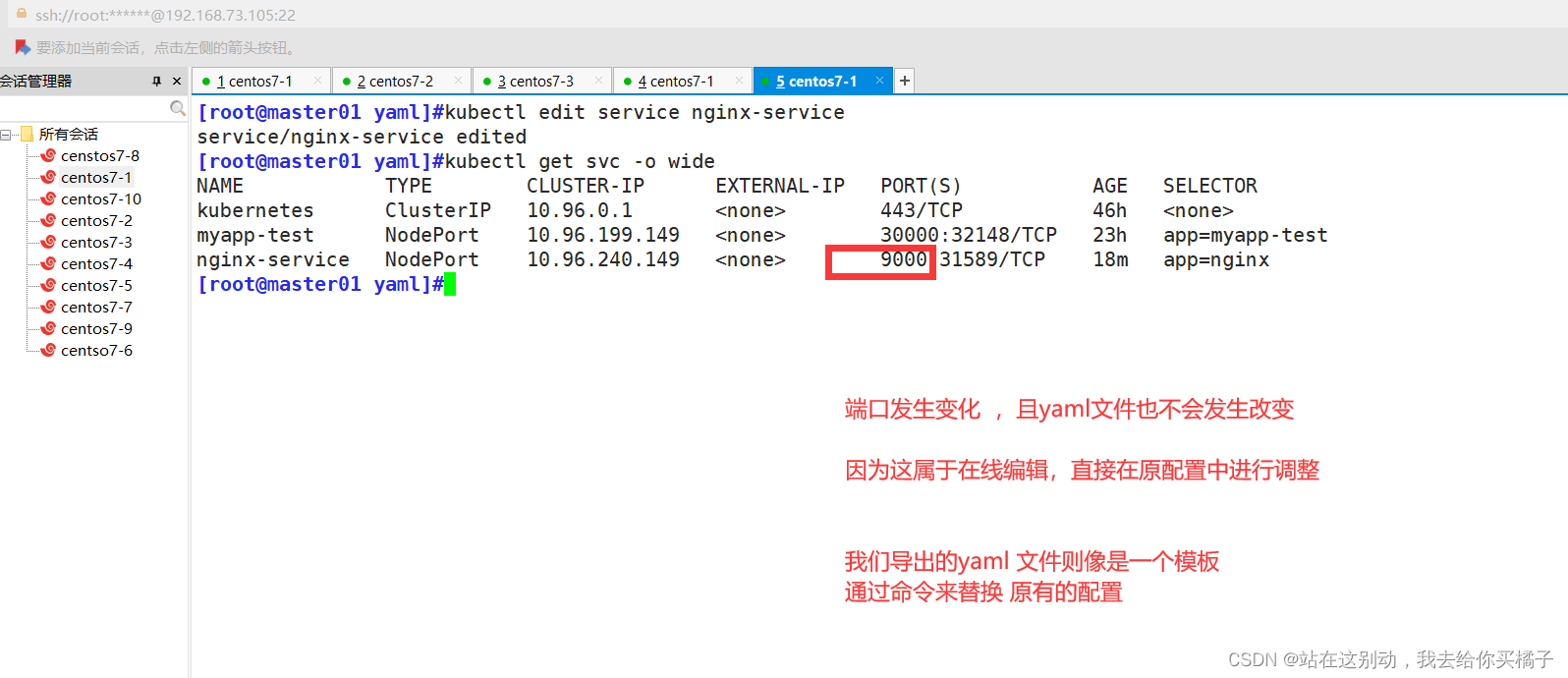This screenshot has width=1568, height=678.
Task: Click the centso7-6 session icon
Action: pyautogui.click(x=48, y=350)
